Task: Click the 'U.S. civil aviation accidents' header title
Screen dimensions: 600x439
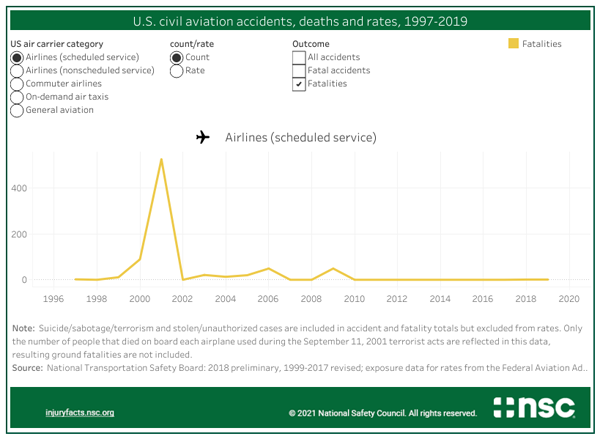Action: tap(300, 21)
